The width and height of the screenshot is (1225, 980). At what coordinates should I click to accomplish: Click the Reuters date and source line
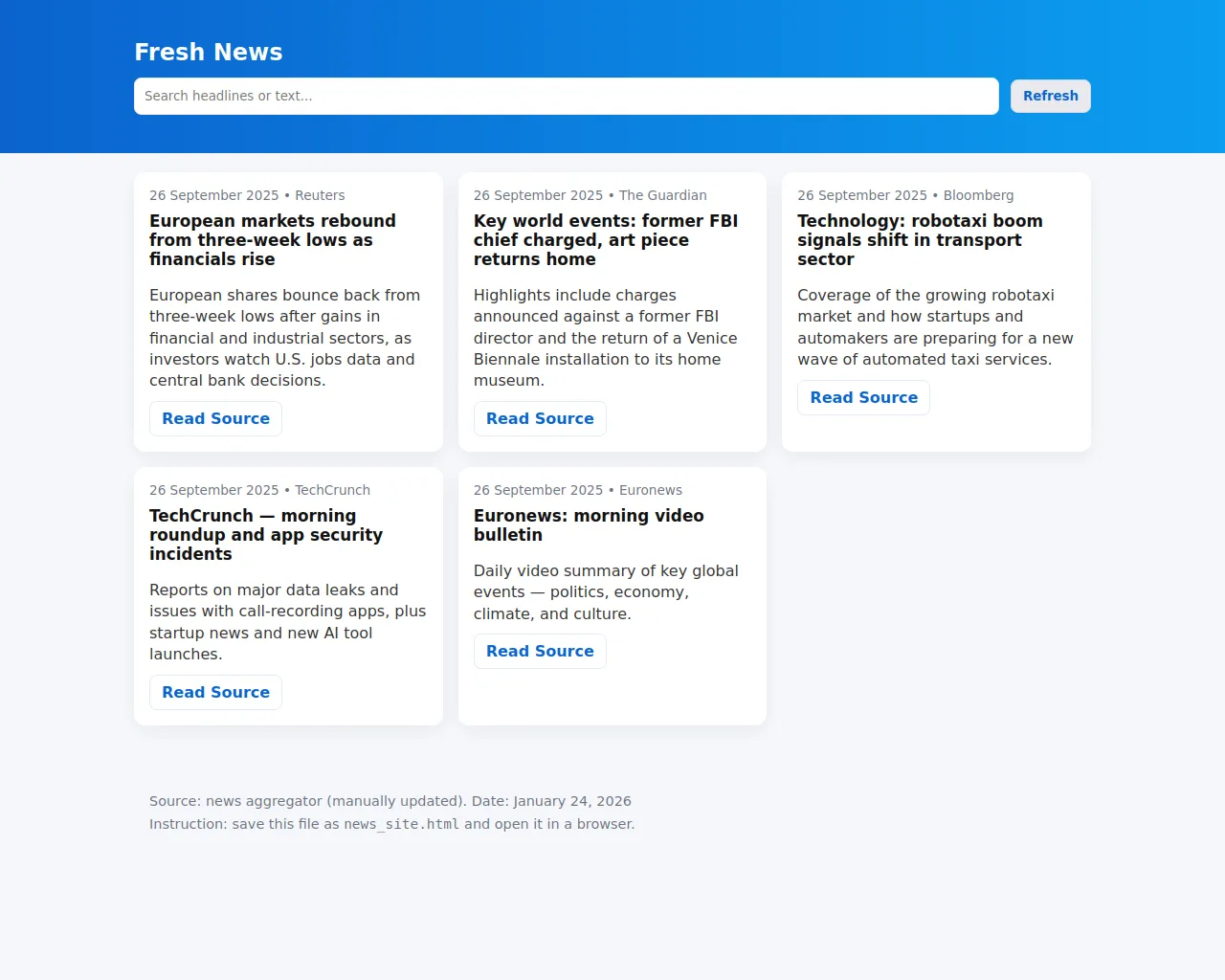pyautogui.click(x=247, y=195)
